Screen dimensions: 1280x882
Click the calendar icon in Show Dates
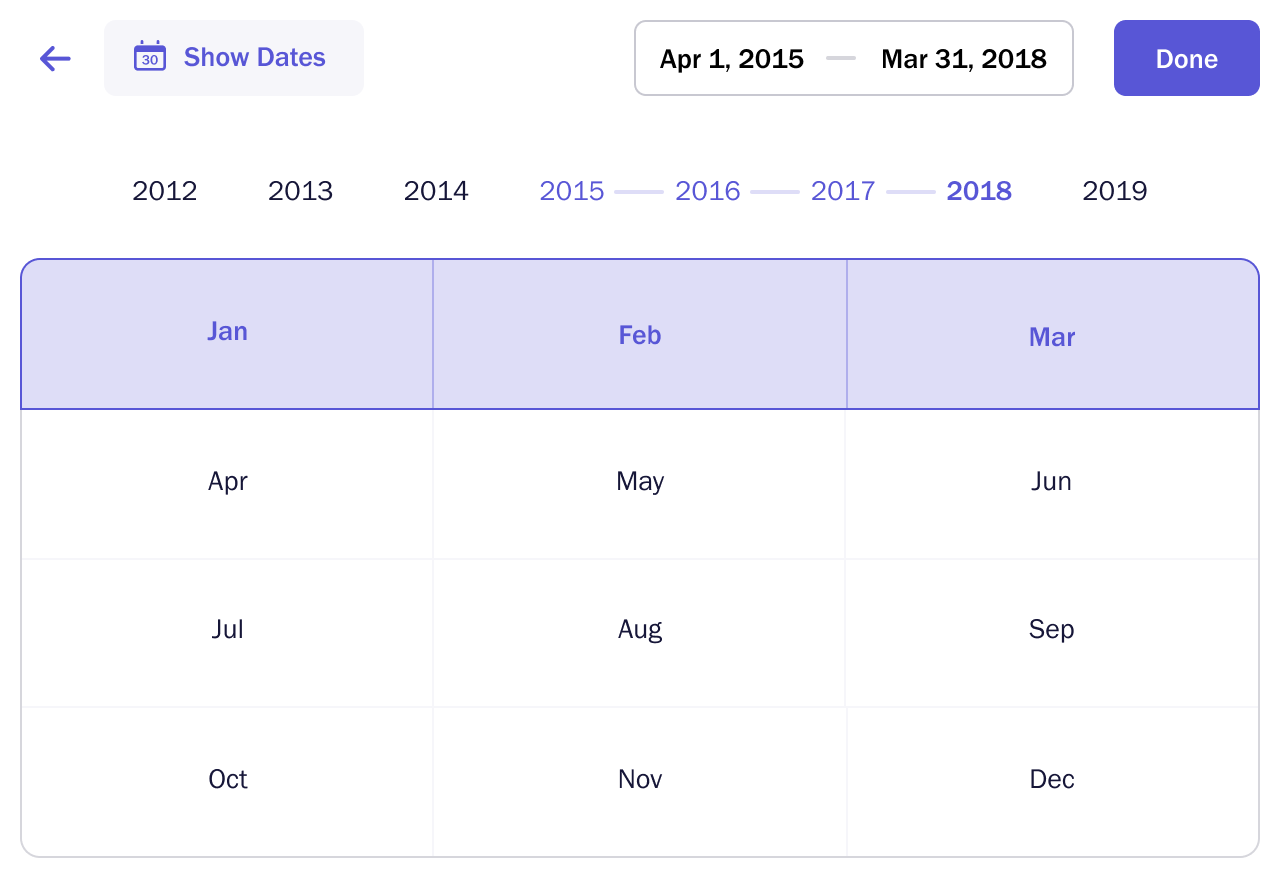(x=150, y=57)
